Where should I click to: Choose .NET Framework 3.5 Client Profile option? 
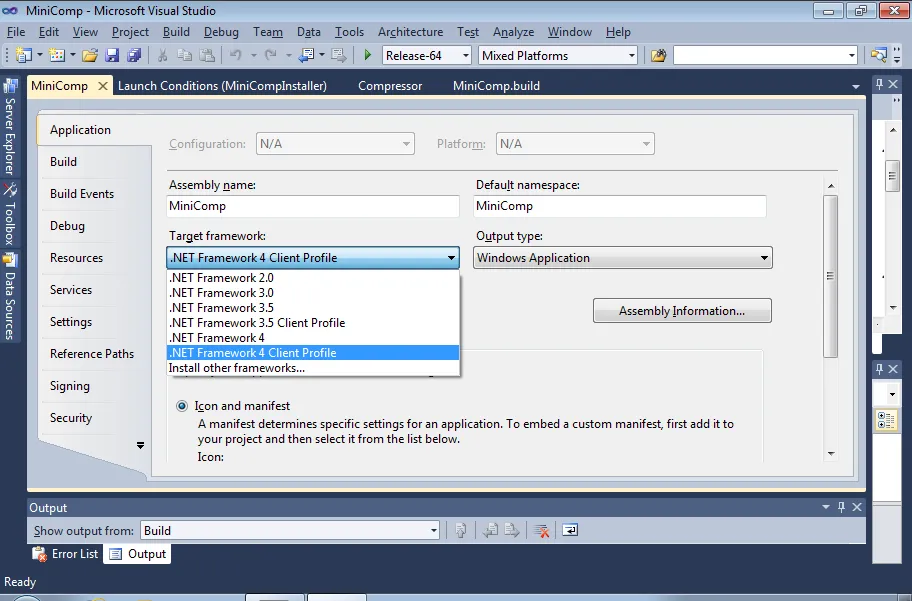pos(313,323)
